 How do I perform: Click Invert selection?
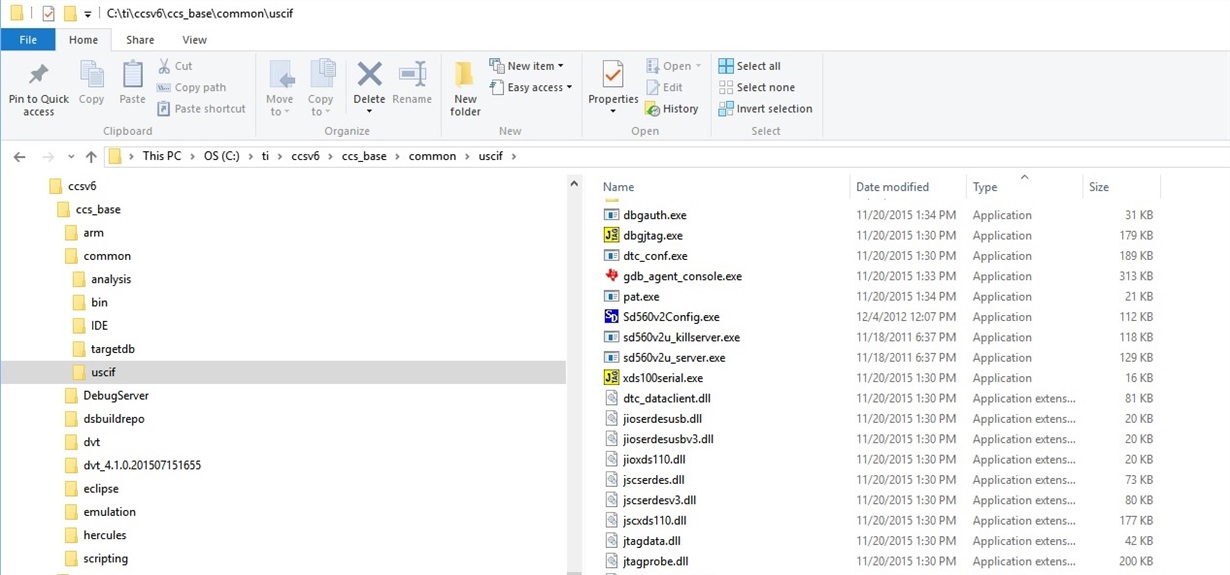(765, 108)
